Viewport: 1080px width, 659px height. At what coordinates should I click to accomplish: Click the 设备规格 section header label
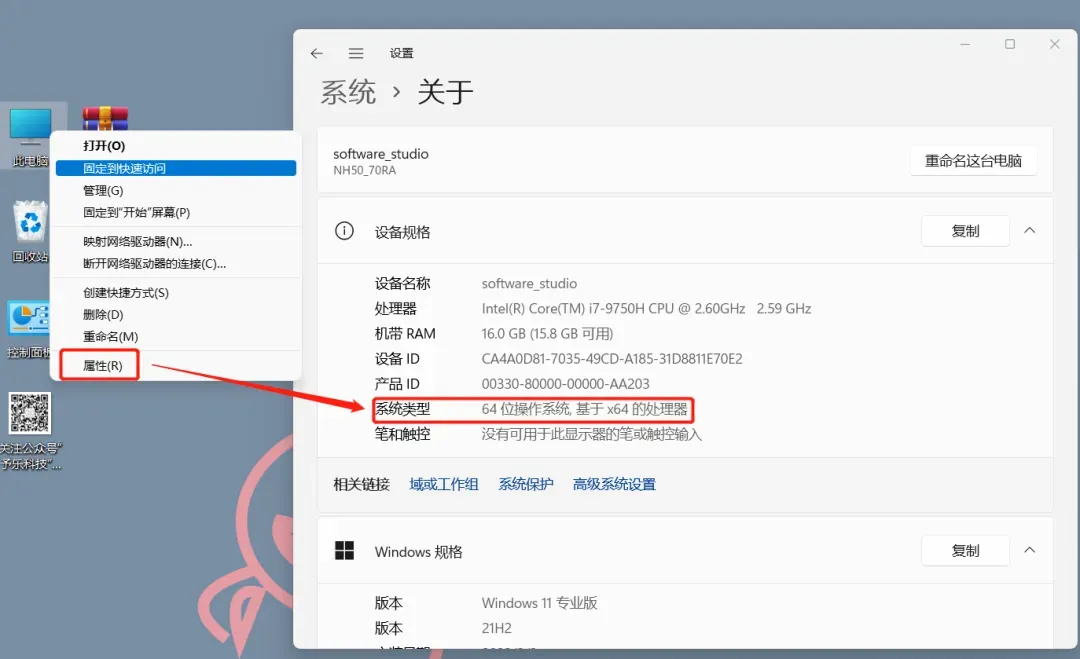coord(402,232)
